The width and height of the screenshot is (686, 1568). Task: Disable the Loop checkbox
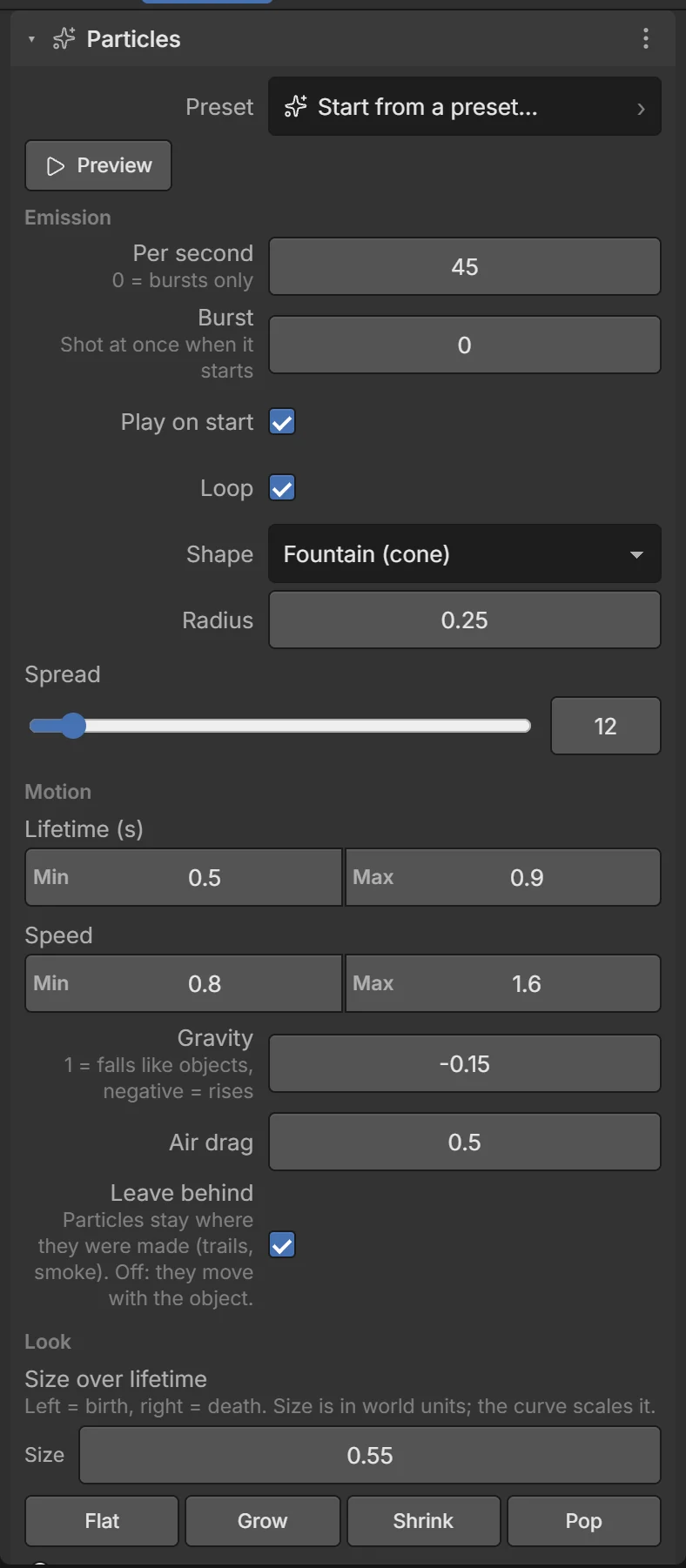pos(282,488)
